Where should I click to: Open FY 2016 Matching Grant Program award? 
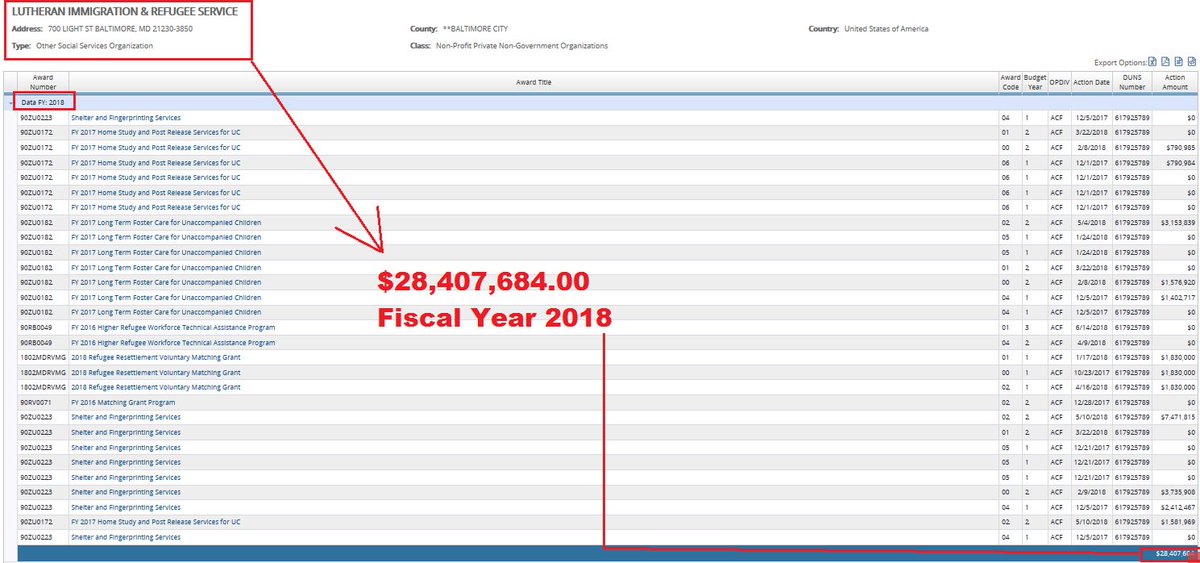125,403
